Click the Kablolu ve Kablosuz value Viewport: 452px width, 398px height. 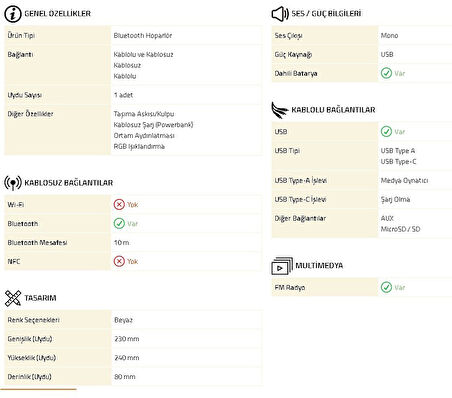tap(143, 54)
